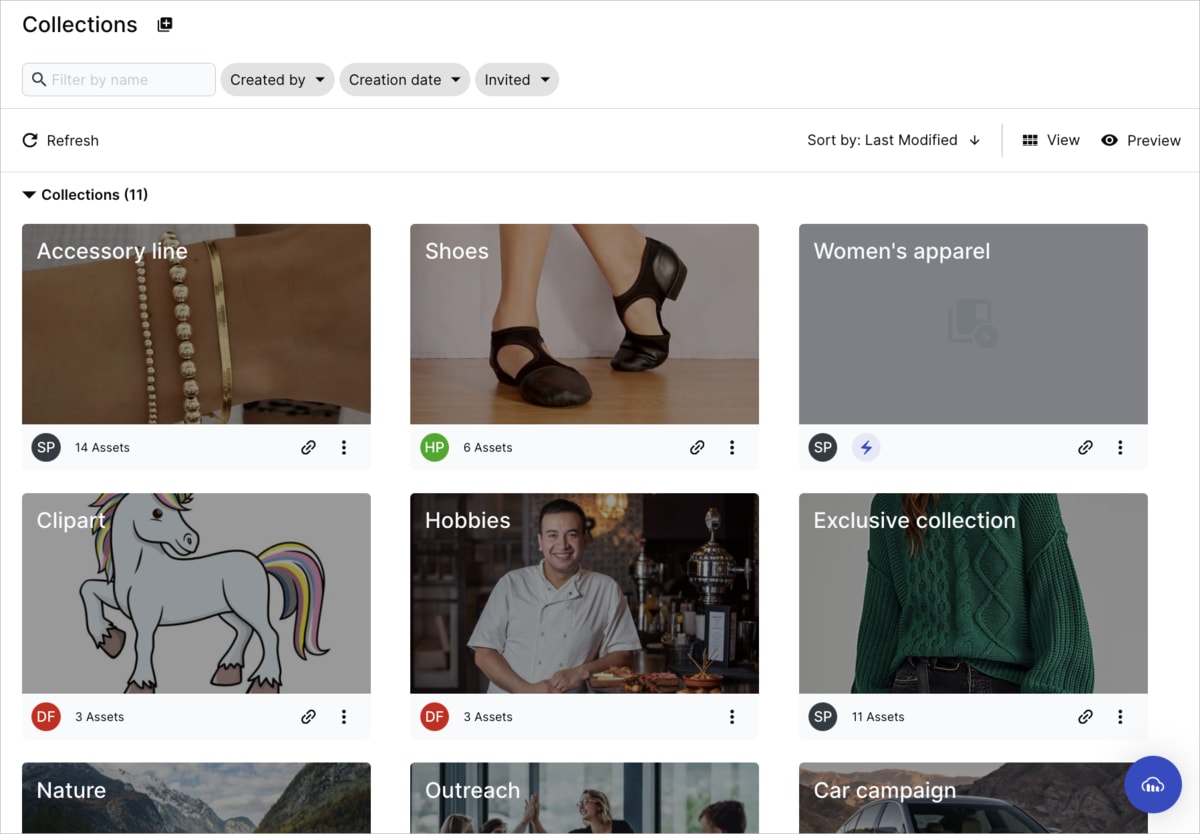Open the three-dot menu for Hobbies

click(732, 717)
